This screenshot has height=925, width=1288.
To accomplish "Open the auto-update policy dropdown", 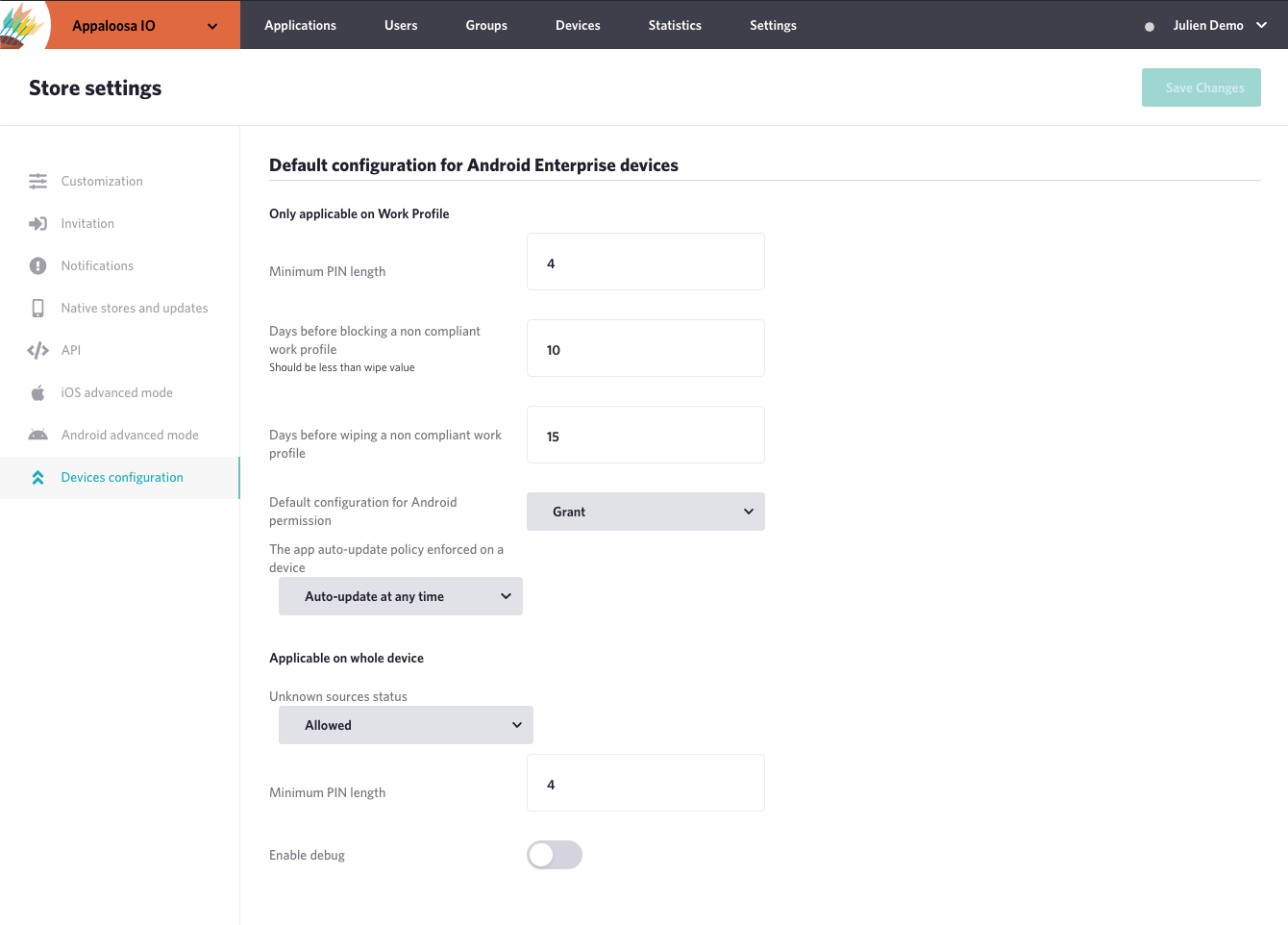I will [400, 596].
